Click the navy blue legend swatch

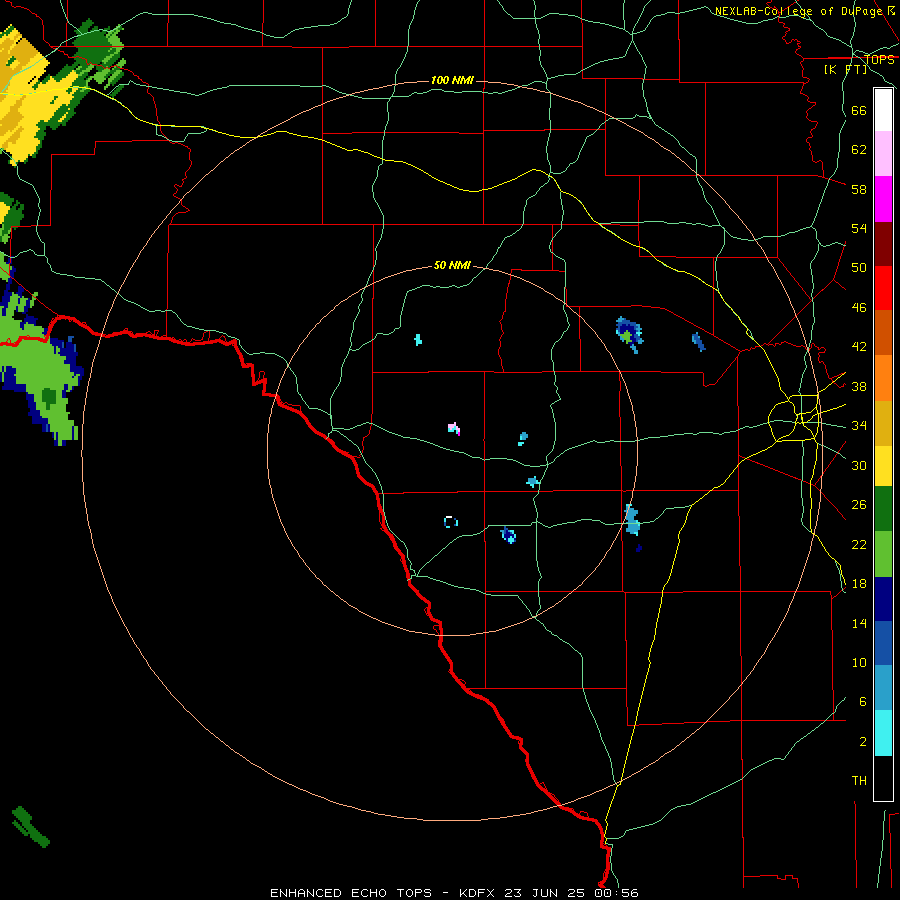click(x=883, y=599)
